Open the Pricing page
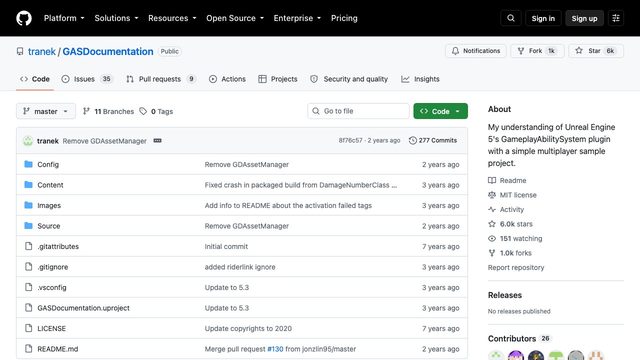Viewport: 640px width, 360px height. point(344,18)
